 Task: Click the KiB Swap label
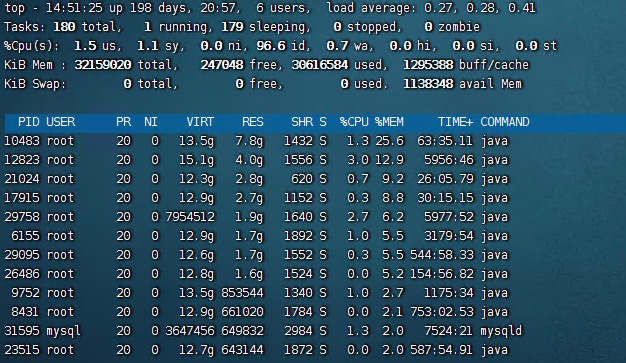[x=35, y=84]
